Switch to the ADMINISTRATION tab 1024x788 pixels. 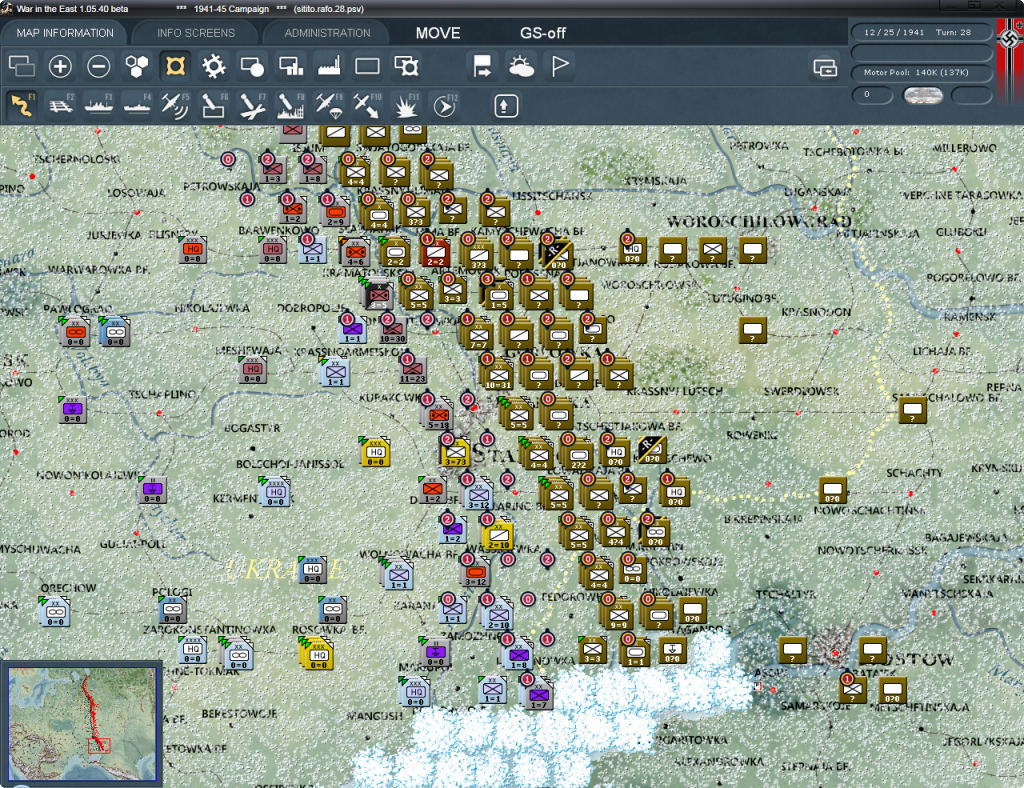point(327,33)
